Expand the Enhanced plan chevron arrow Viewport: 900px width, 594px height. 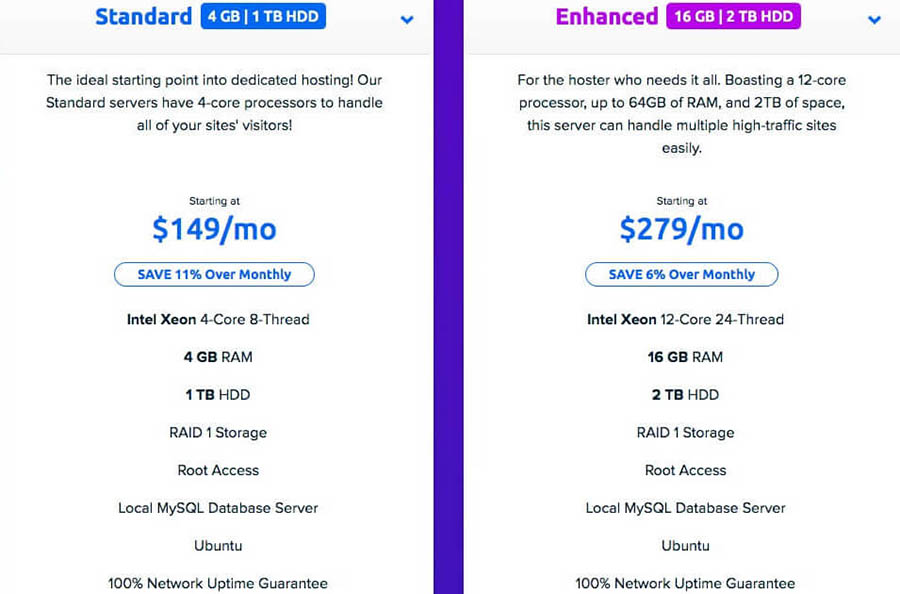pos(874,19)
